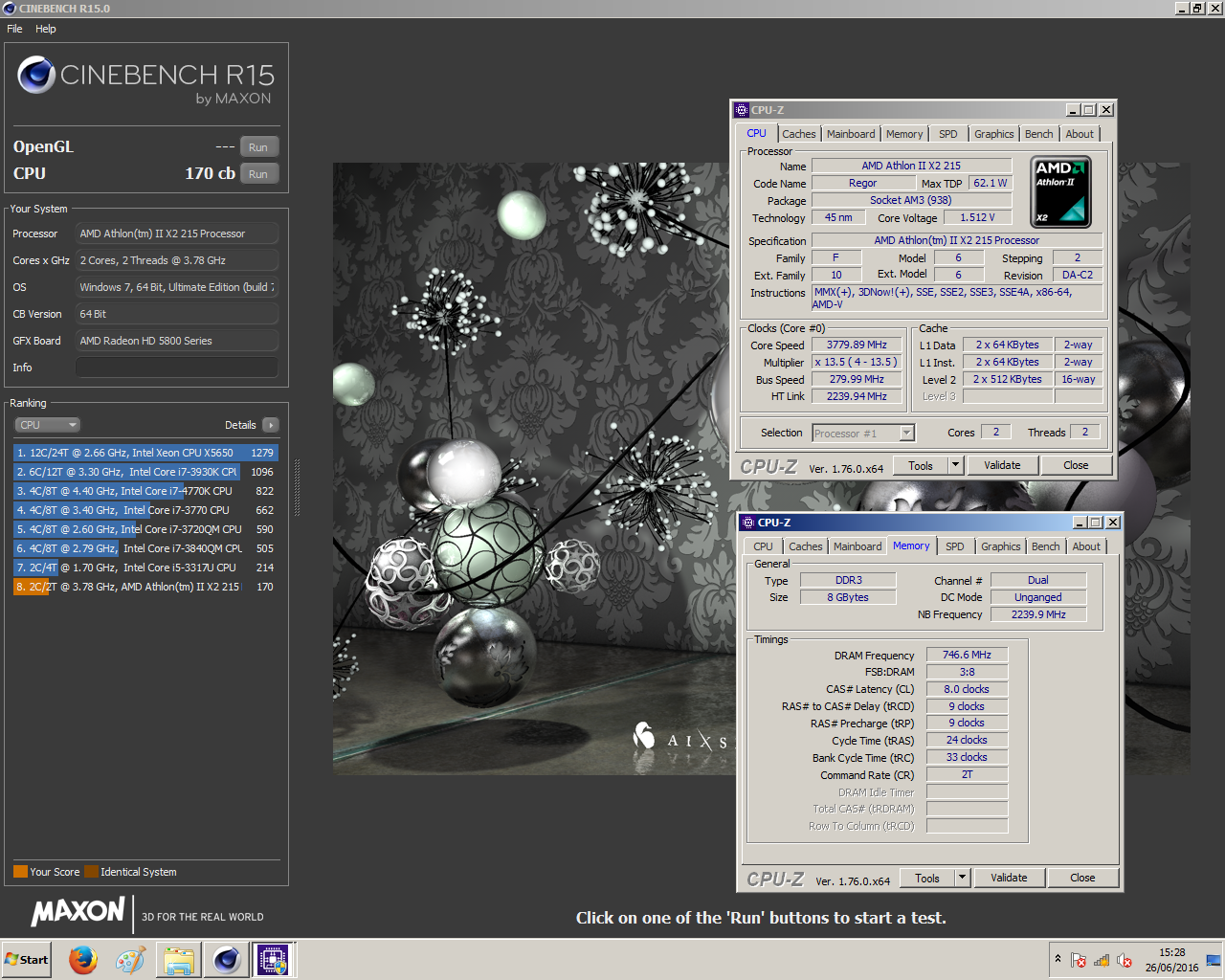Click Validate in lower CPU-Z window
This screenshot has width=1225, height=980.
(1009, 879)
